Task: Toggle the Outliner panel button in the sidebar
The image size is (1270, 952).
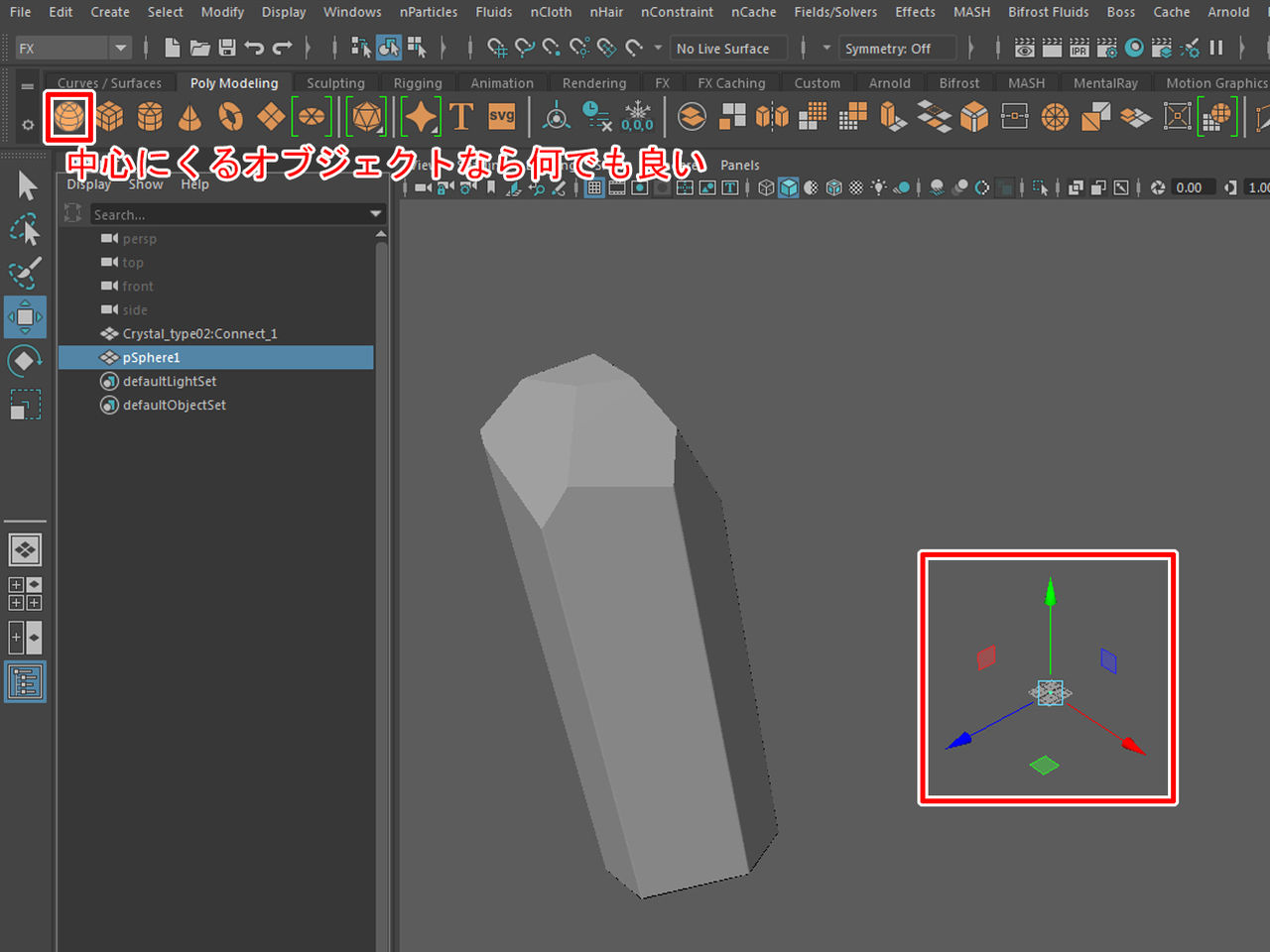Action: point(25,682)
